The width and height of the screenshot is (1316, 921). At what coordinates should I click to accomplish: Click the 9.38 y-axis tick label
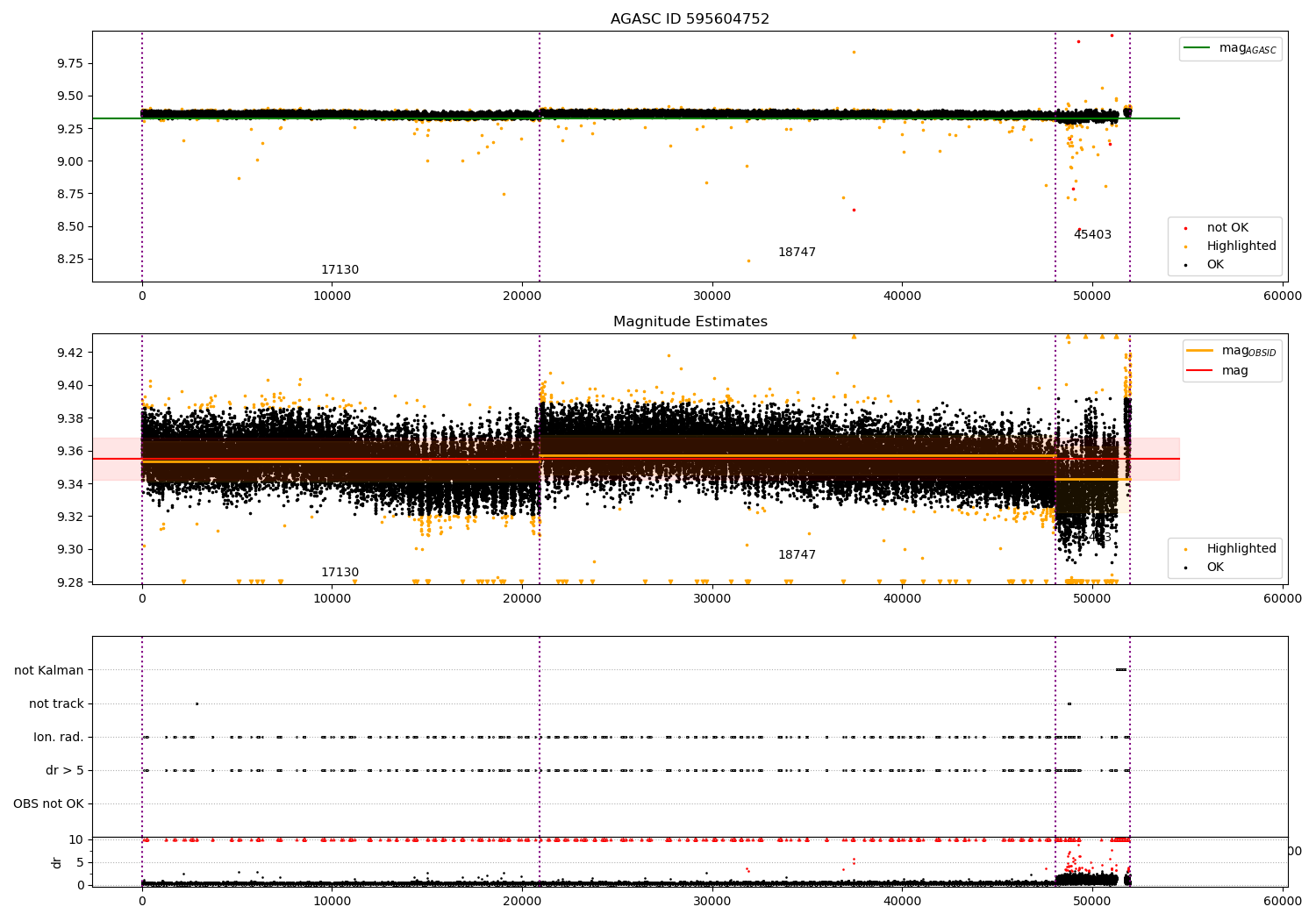tap(70, 418)
